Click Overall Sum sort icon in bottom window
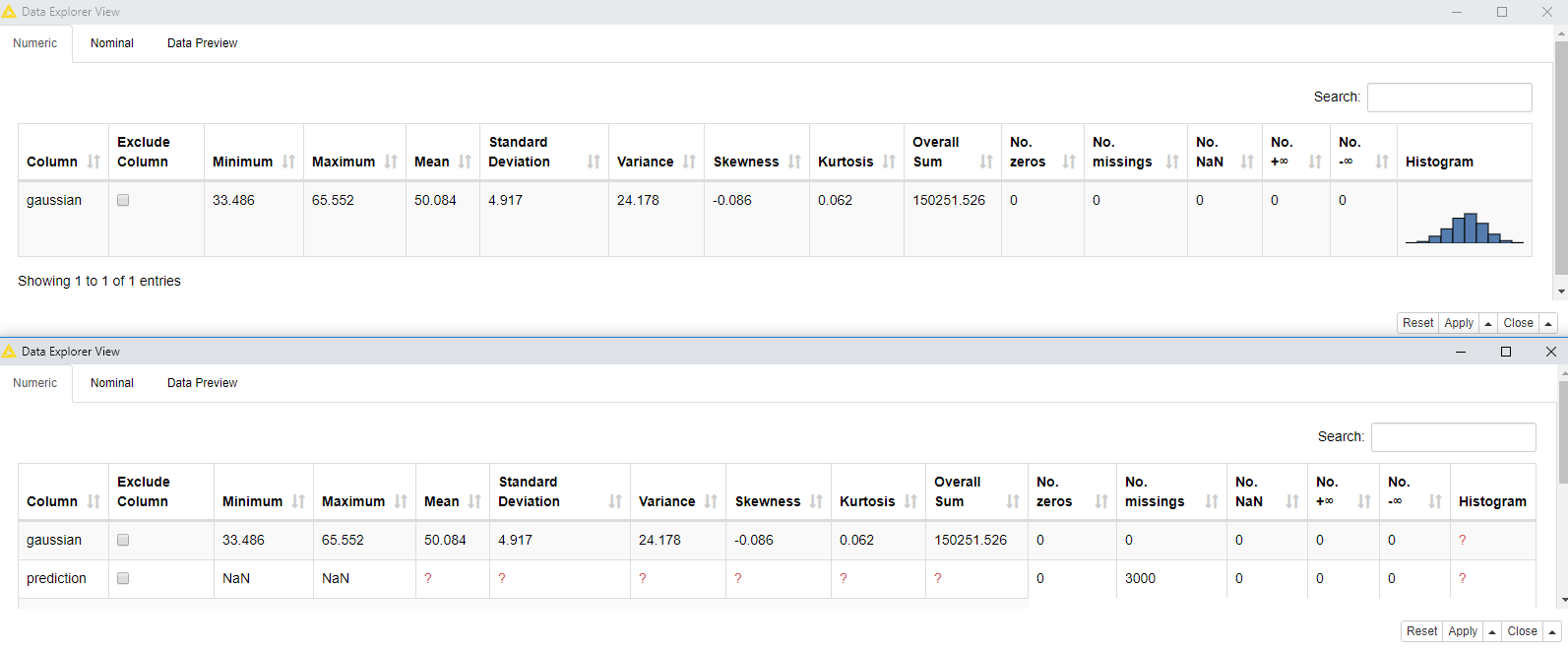The width and height of the screenshot is (1568, 652). click(1013, 501)
